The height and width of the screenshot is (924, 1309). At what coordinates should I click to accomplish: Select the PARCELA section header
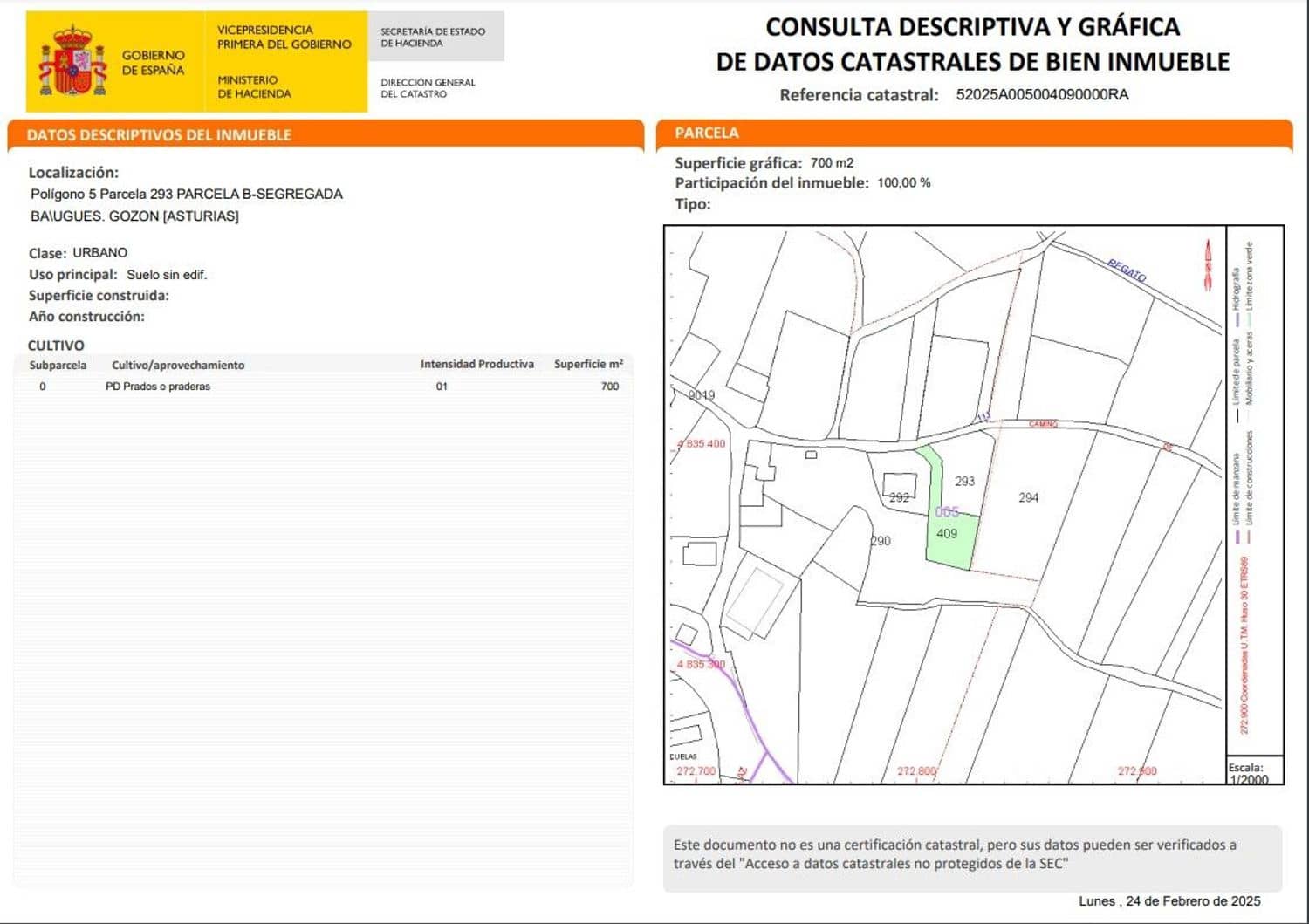707,133
